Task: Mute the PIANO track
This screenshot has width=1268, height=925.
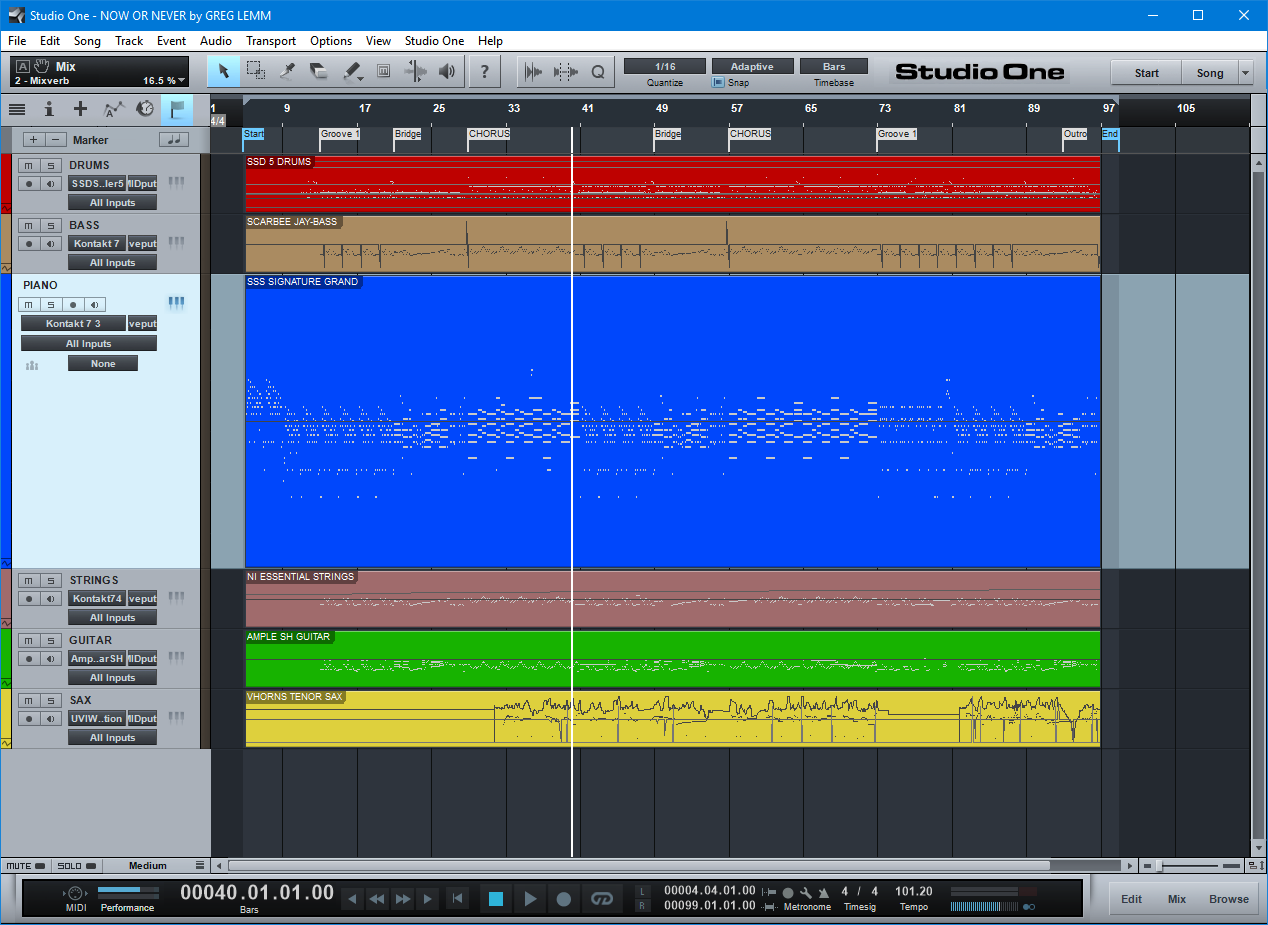Action: [x=30, y=305]
